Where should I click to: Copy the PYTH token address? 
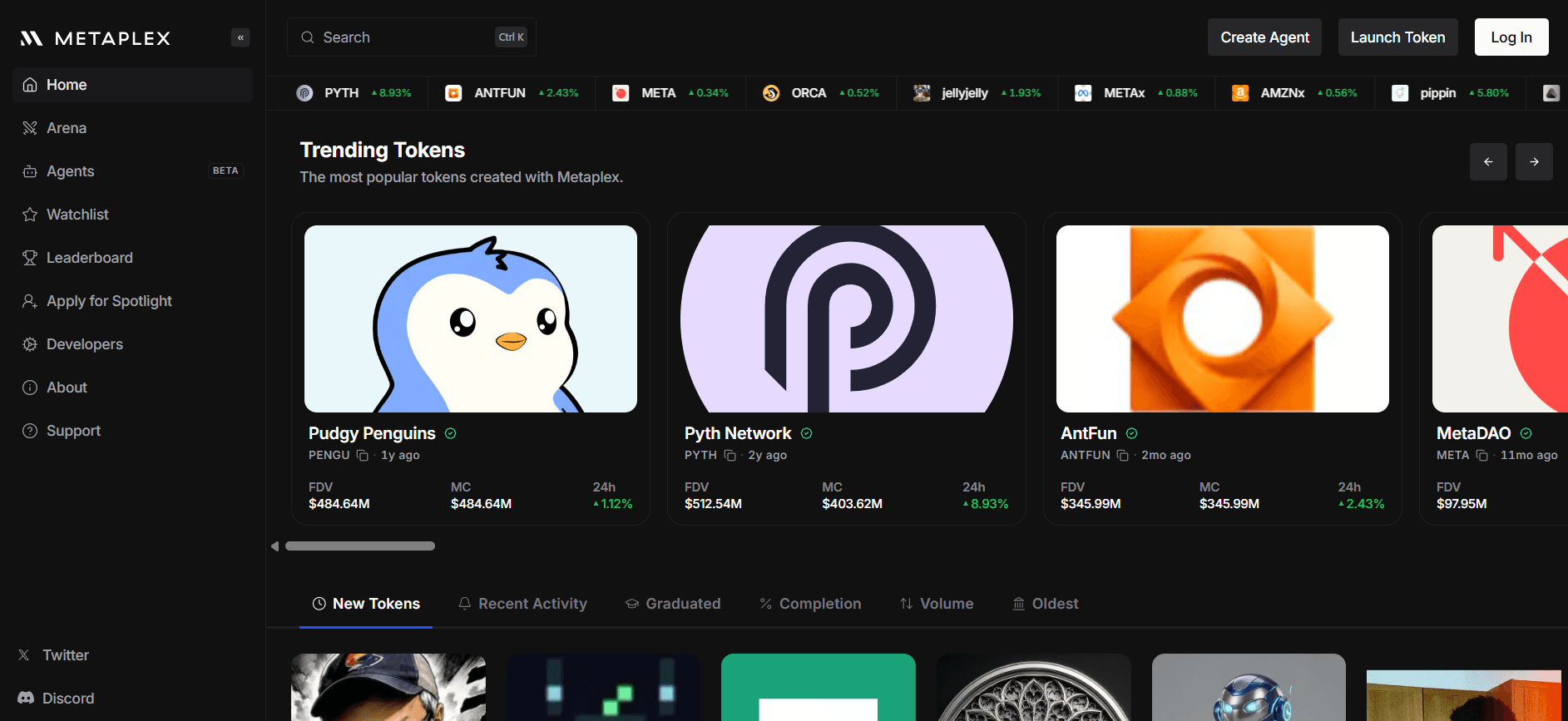coord(730,456)
